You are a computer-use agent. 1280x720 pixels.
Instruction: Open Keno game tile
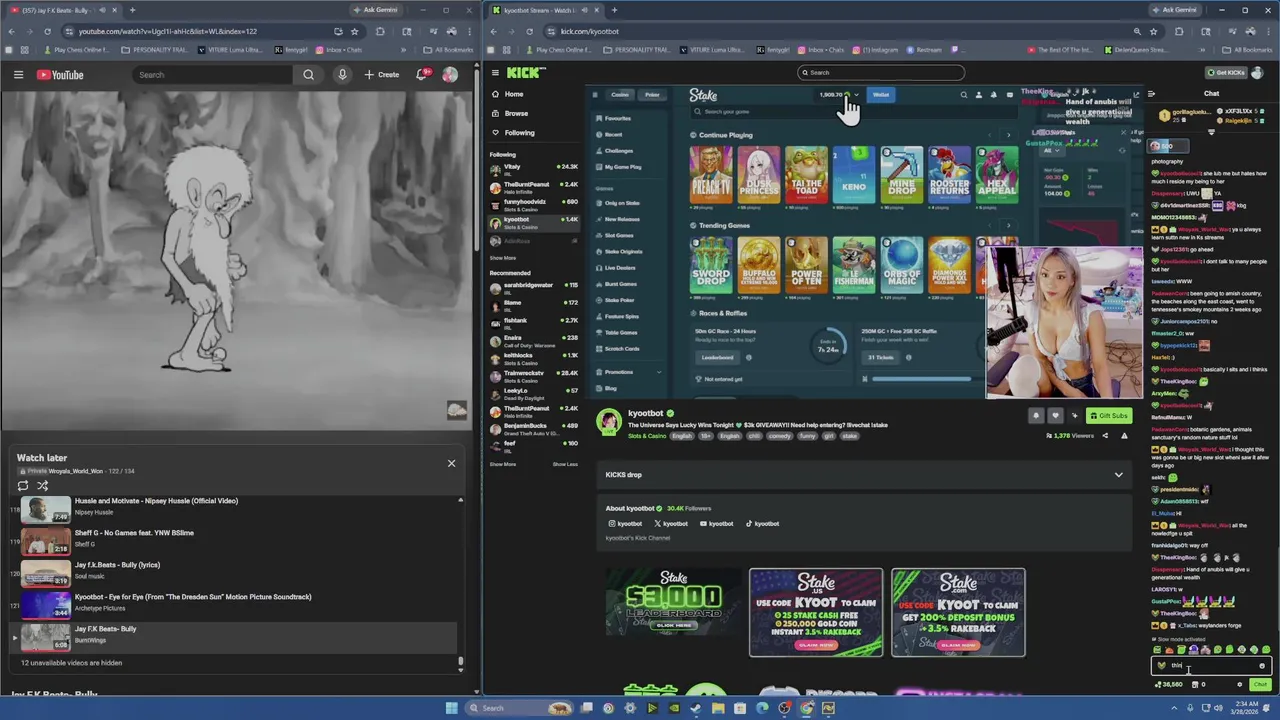(854, 176)
